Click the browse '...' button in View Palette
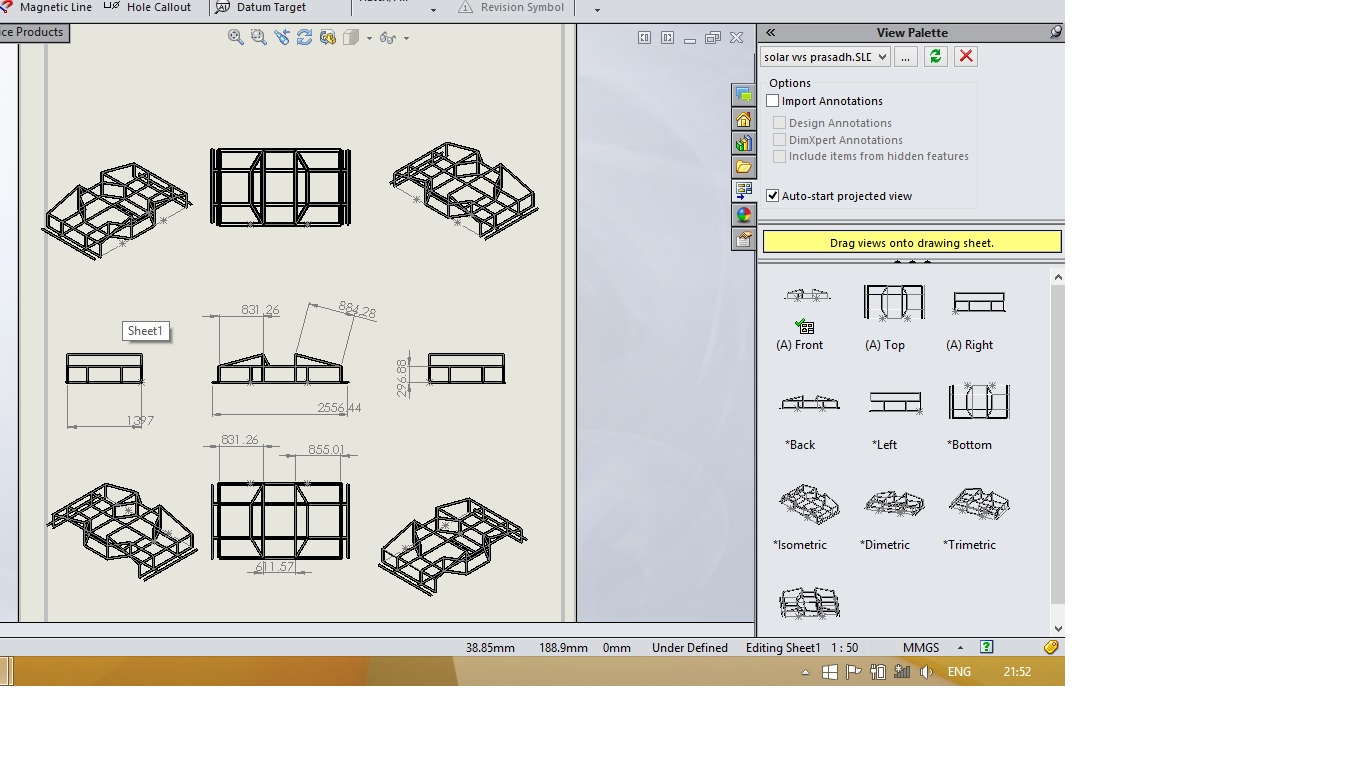Viewport: 1366px width, 768px height. click(905, 57)
